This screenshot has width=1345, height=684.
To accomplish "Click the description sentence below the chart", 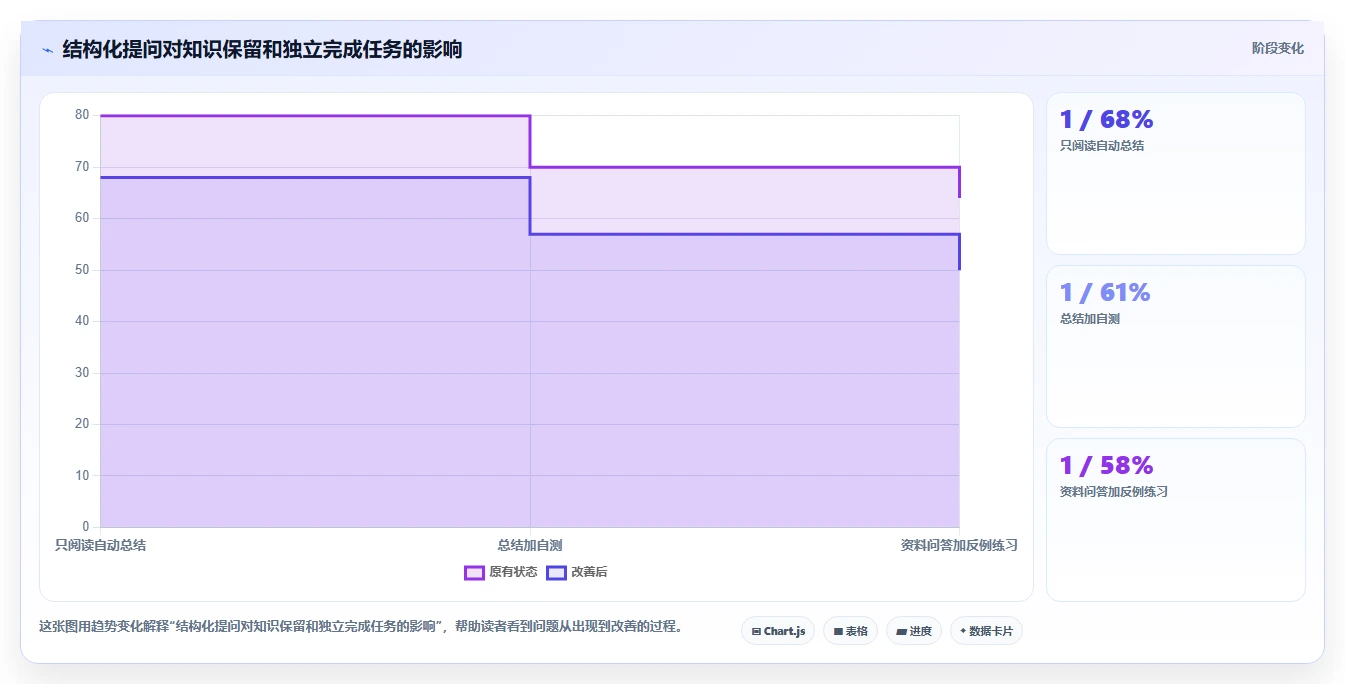I will [x=361, y=627].
